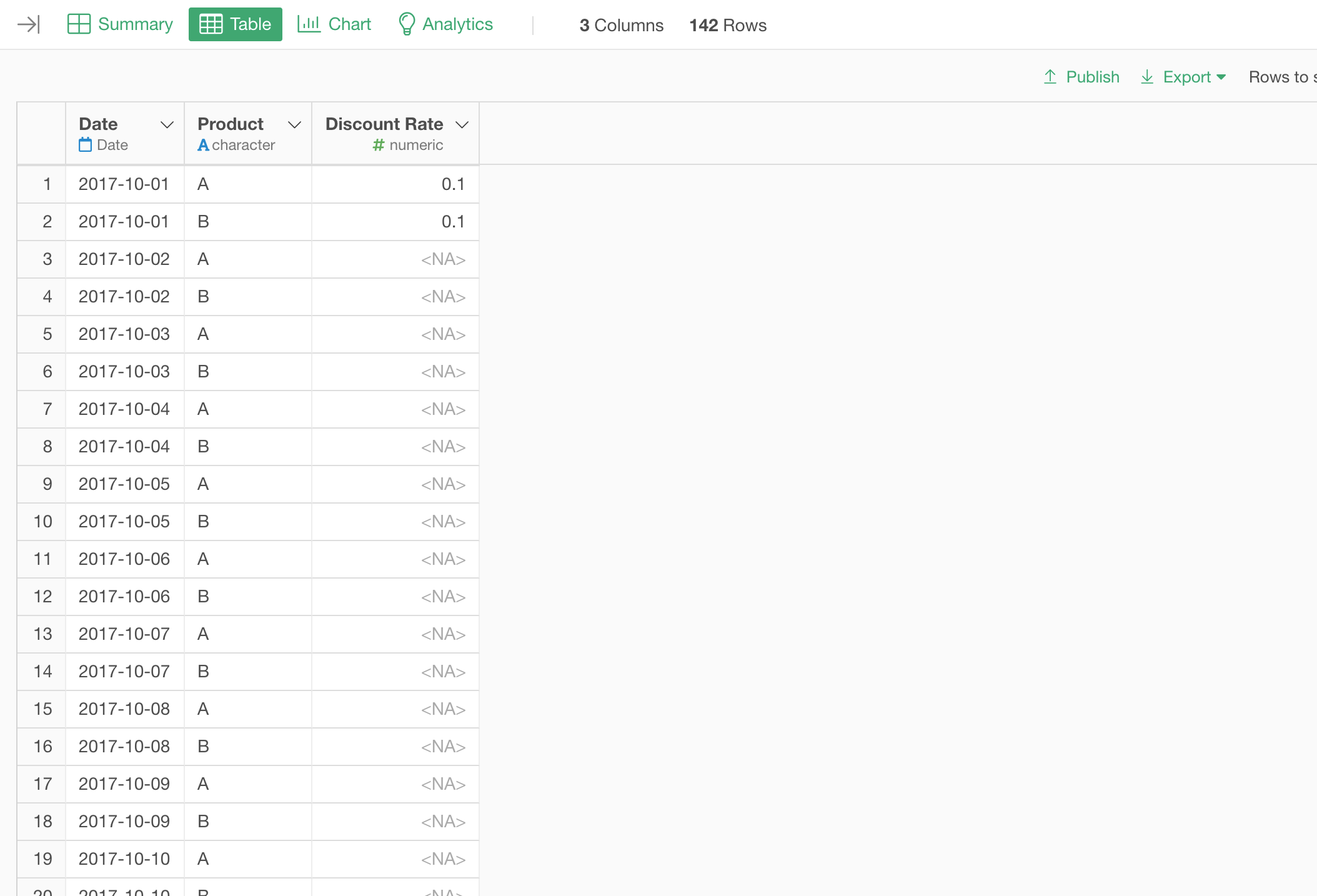Open the Discount Rate column dropdown menu

point(462,125)
